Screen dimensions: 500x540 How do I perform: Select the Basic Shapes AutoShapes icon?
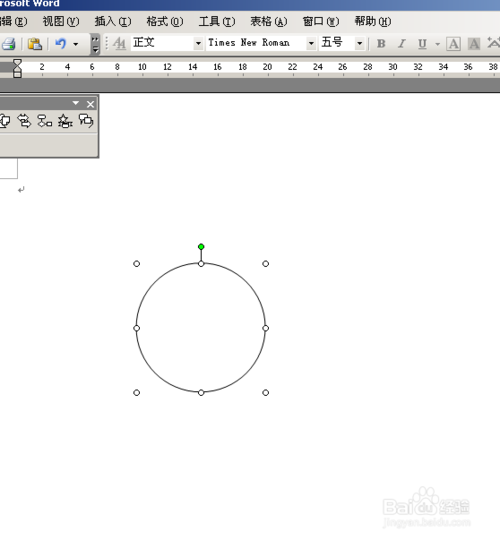pos(5,121)
